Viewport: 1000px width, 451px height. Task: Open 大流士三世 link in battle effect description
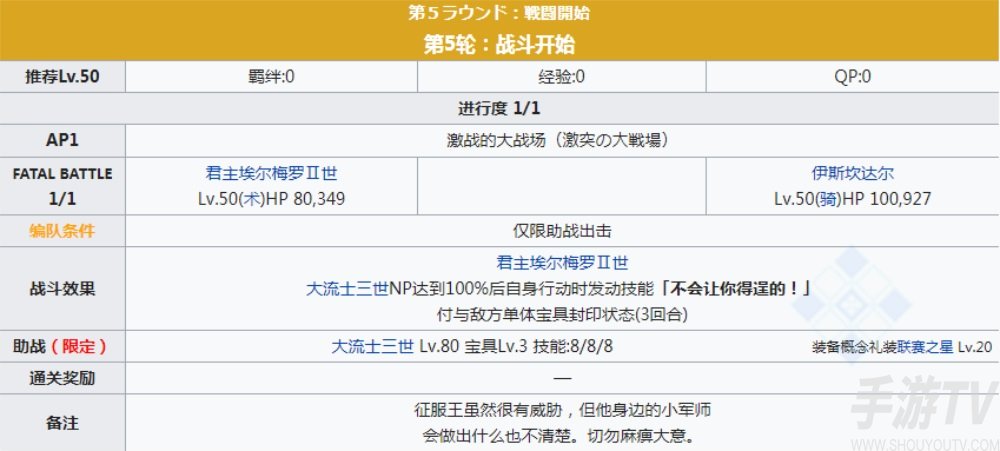347,288
